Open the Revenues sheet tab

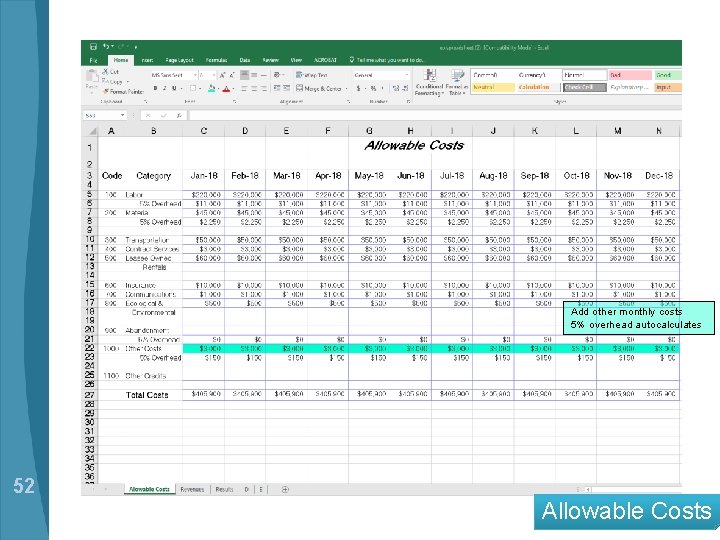[192, 489]
